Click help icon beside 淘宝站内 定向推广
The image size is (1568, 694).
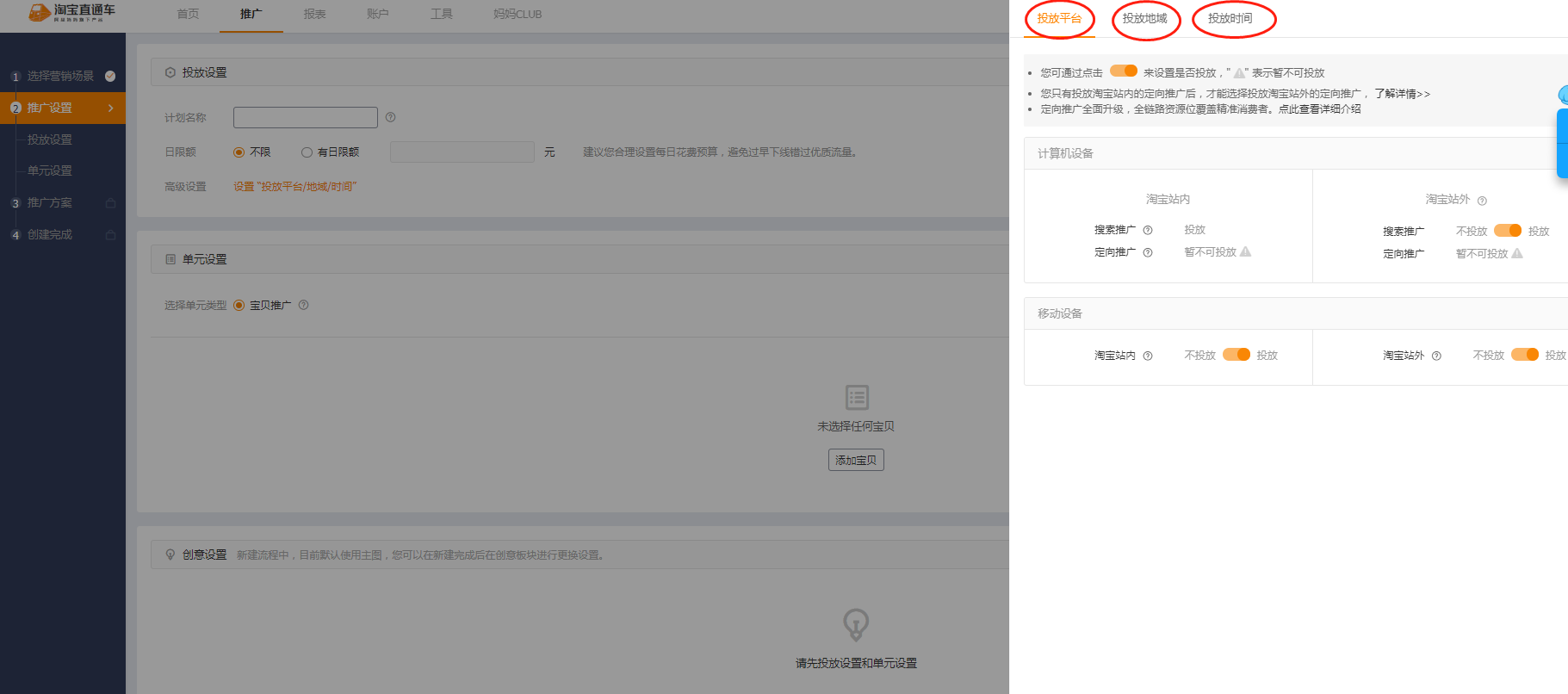pyautogui.click(x=1147, y=252)
